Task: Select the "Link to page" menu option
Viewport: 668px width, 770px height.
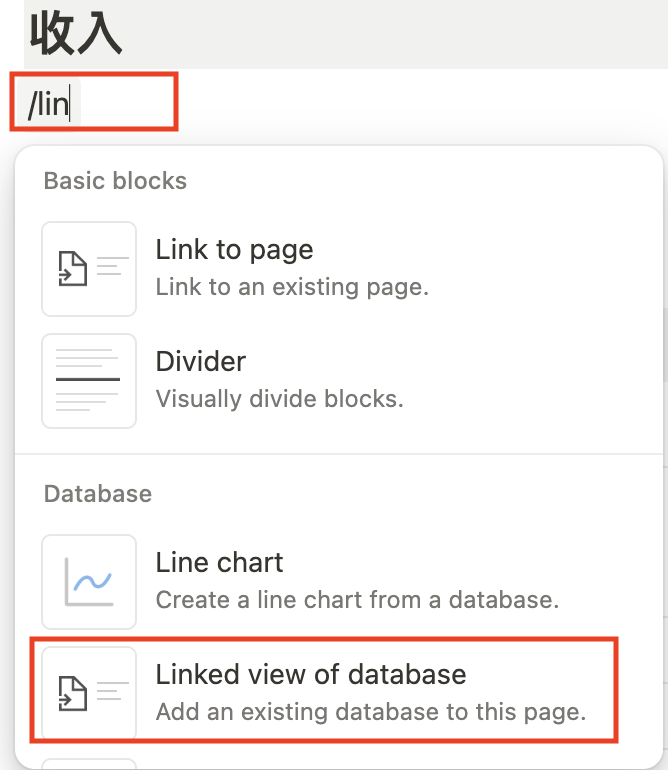Action: (234, 250)
